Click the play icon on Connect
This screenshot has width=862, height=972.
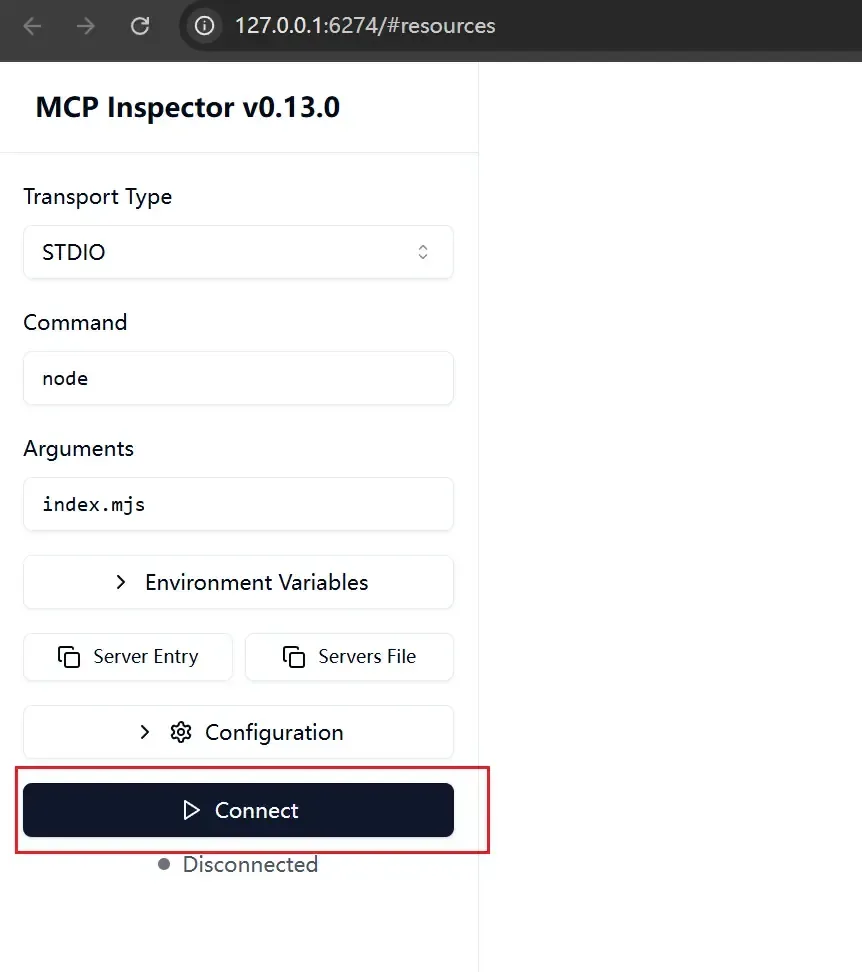[192, 810]
